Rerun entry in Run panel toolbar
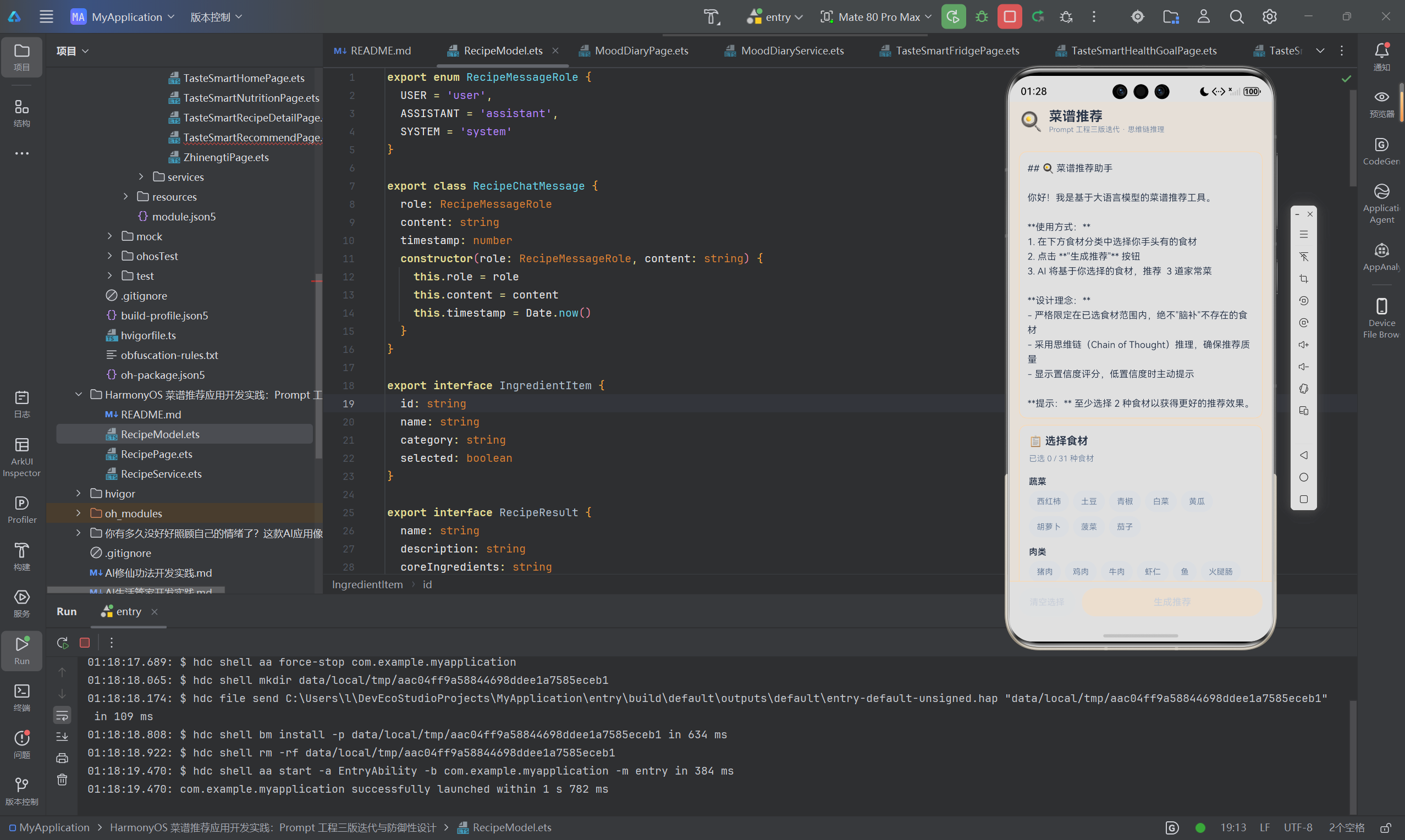Screen dimensions: 1405x840 [62, 643]
